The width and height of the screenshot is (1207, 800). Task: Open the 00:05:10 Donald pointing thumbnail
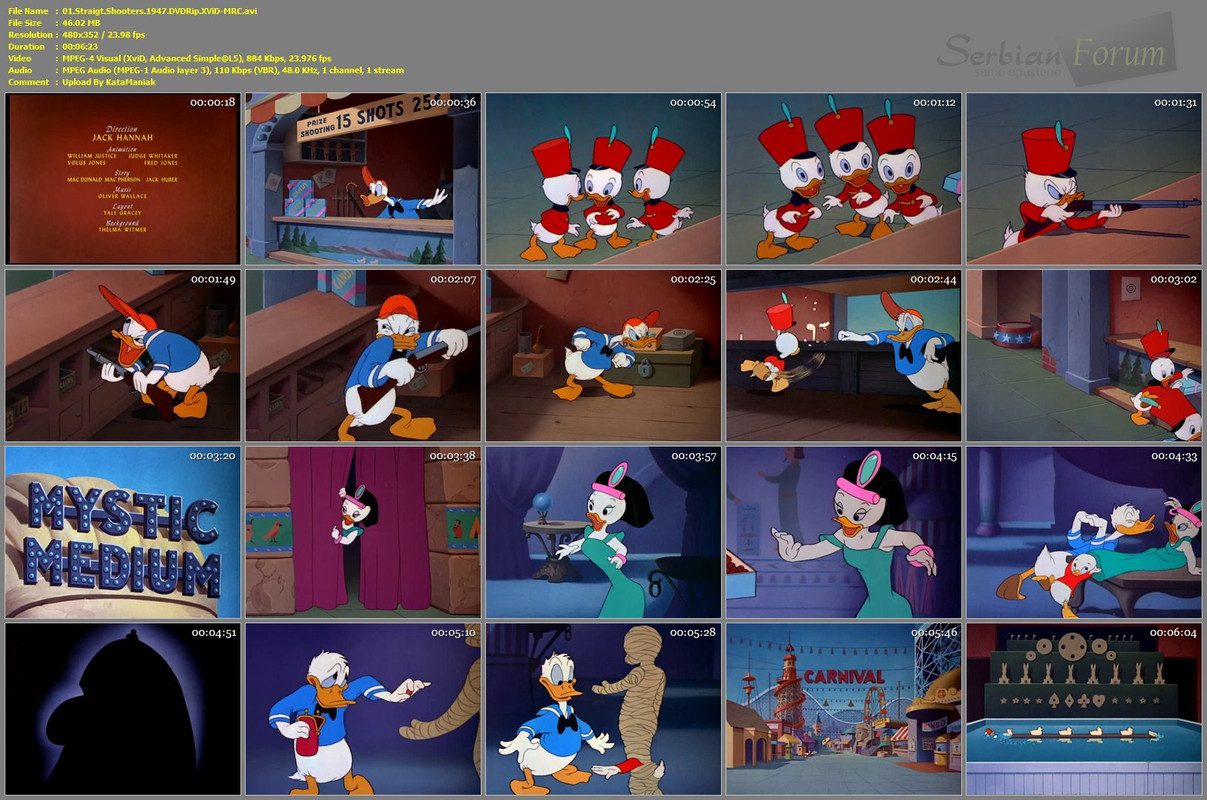[x=363, y=709]
